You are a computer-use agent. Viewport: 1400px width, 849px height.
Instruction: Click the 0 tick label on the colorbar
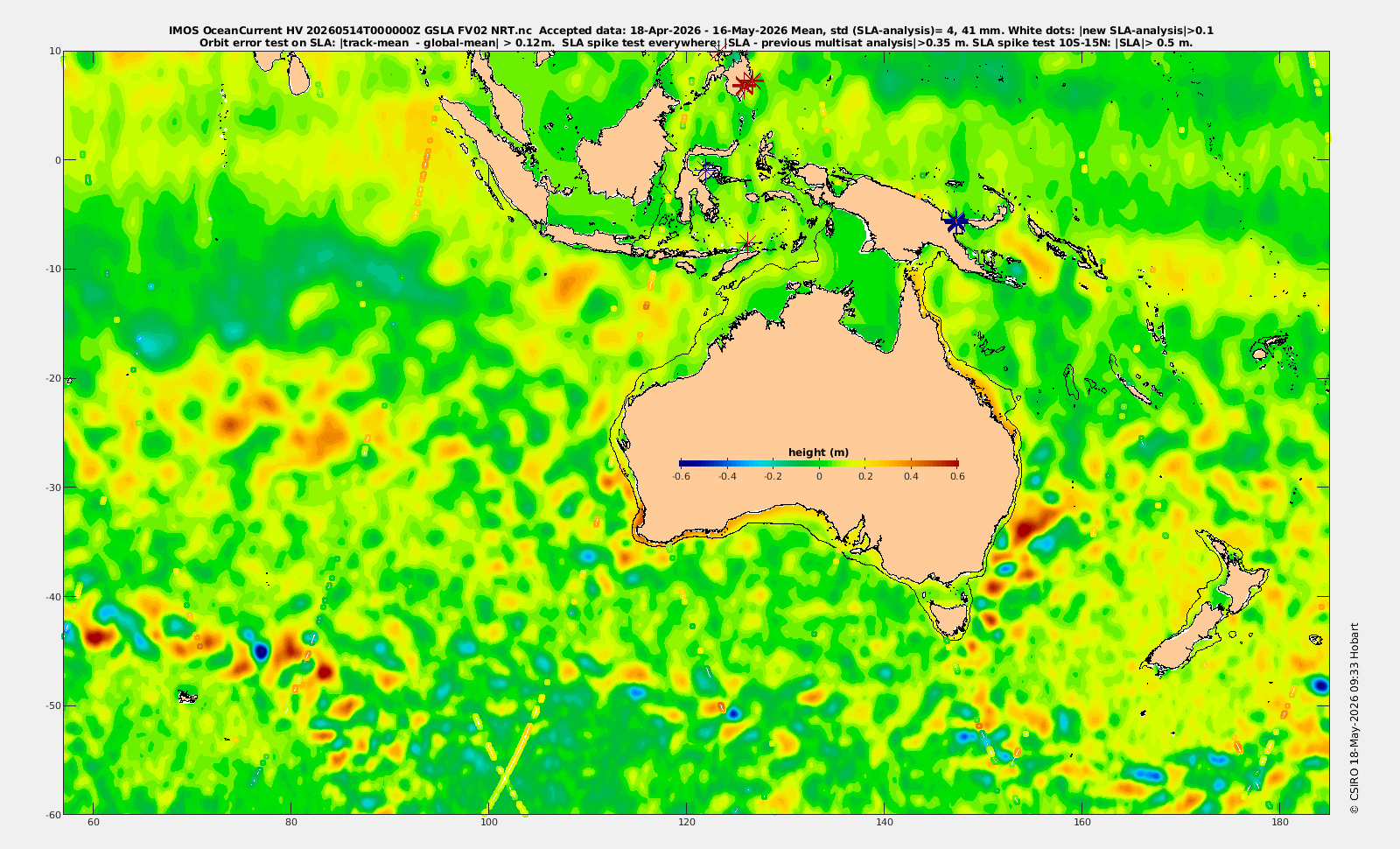click(x=819, y=476)
